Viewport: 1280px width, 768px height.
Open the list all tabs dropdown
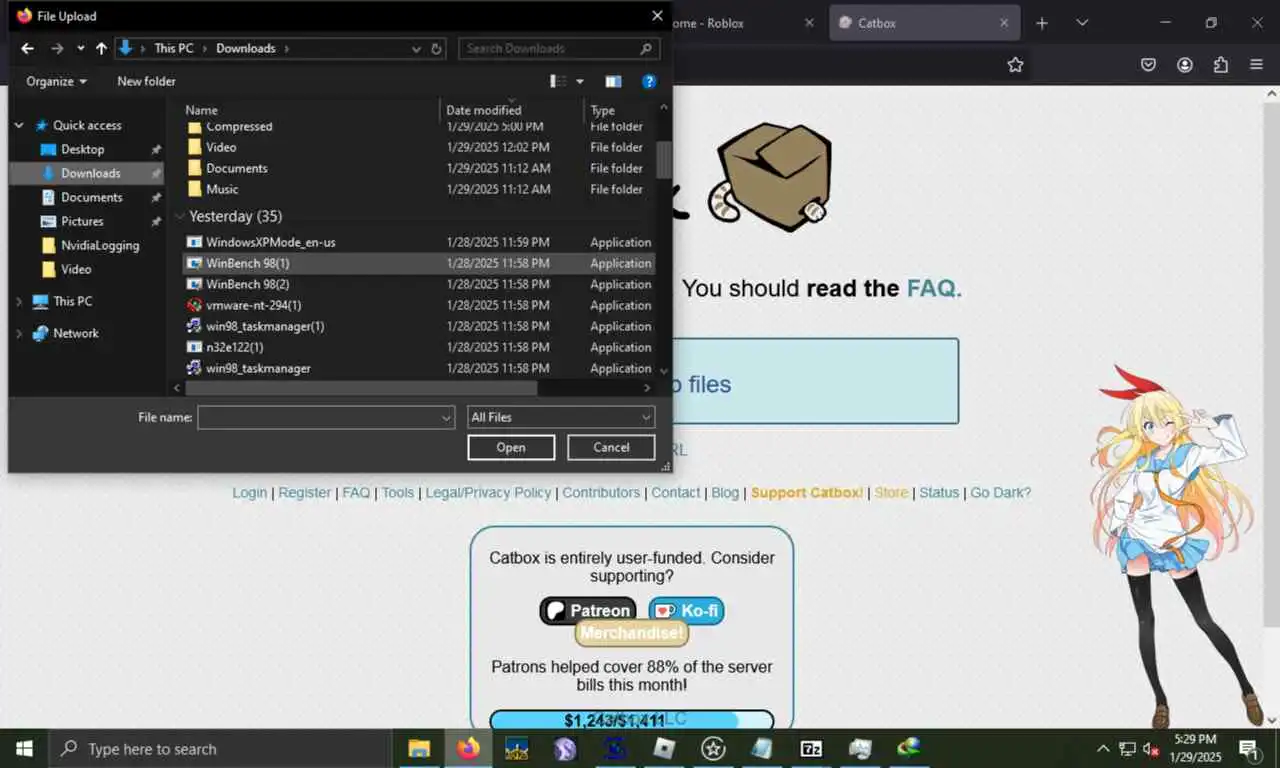pyautogui.click(x=1082, y=23)
